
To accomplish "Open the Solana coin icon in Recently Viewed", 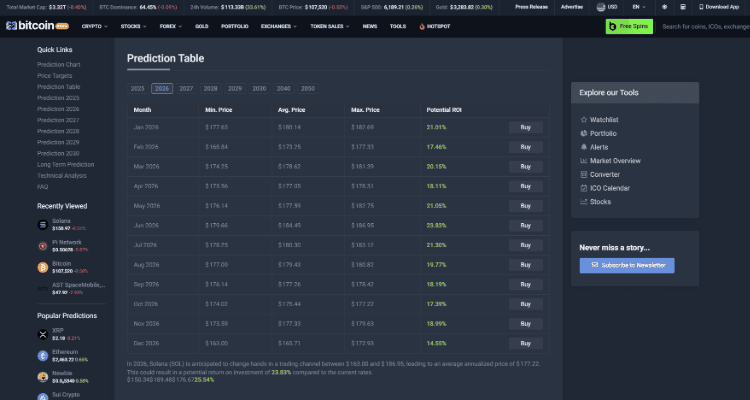I will pos(43,223).
